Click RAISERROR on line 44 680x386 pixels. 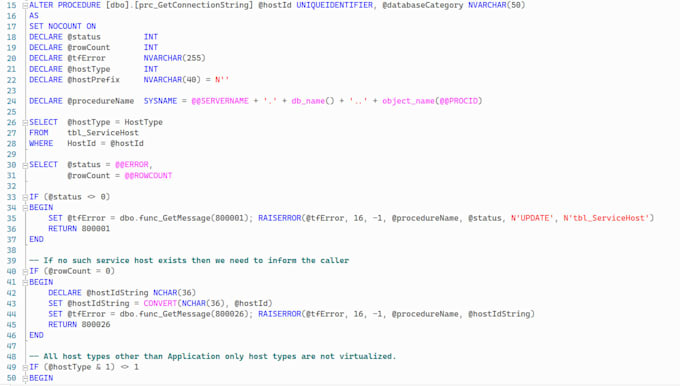[279, 314]
